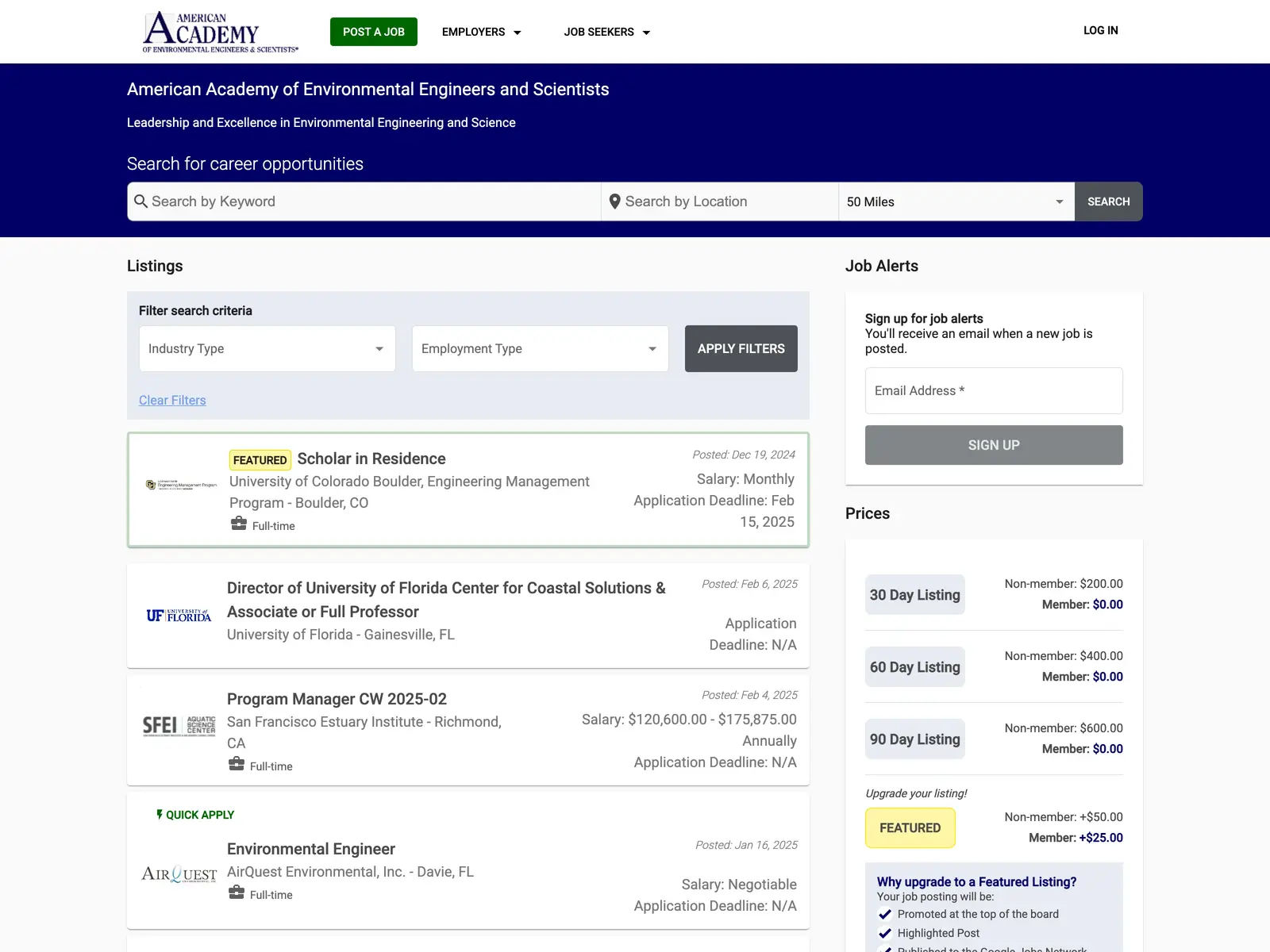Expand the Job Seekers menu
The image size is (1270, 952).
click(607, 32)
